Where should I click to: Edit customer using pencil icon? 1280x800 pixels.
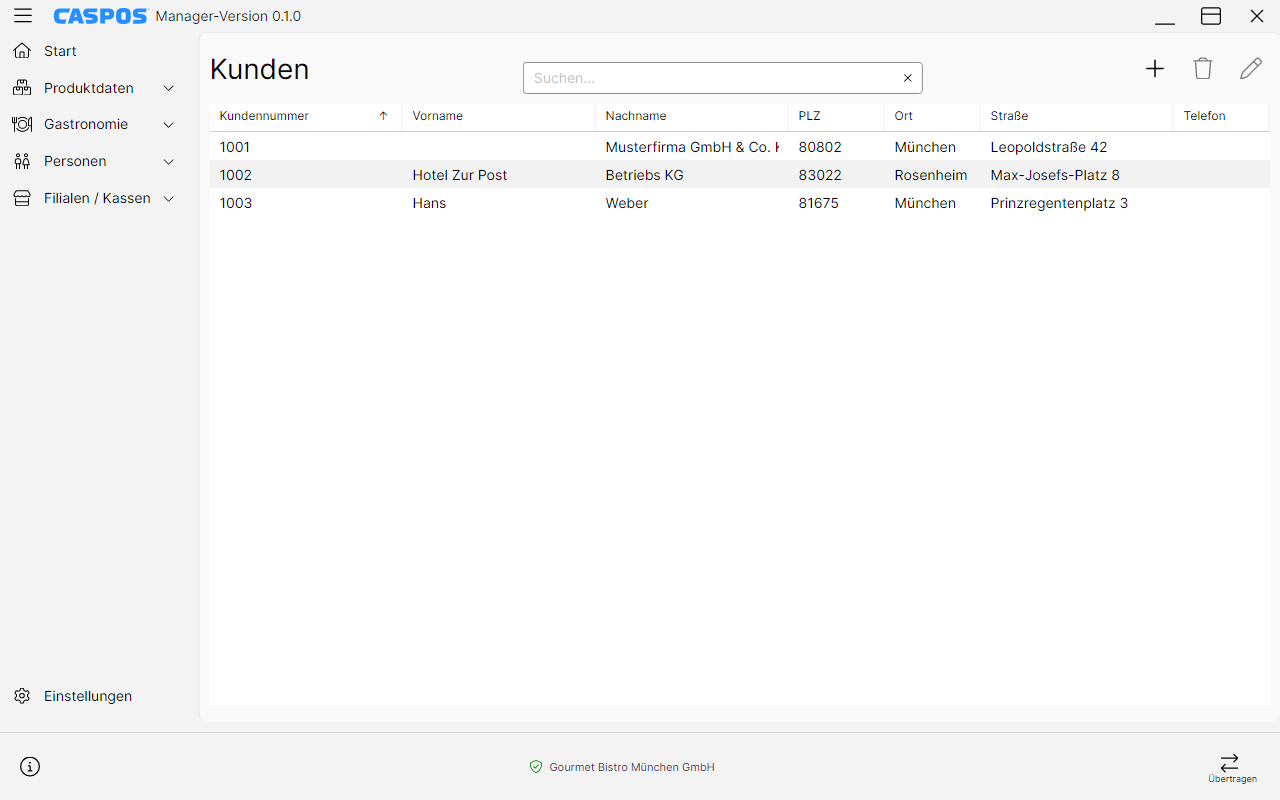click(x=1251, y=68)
